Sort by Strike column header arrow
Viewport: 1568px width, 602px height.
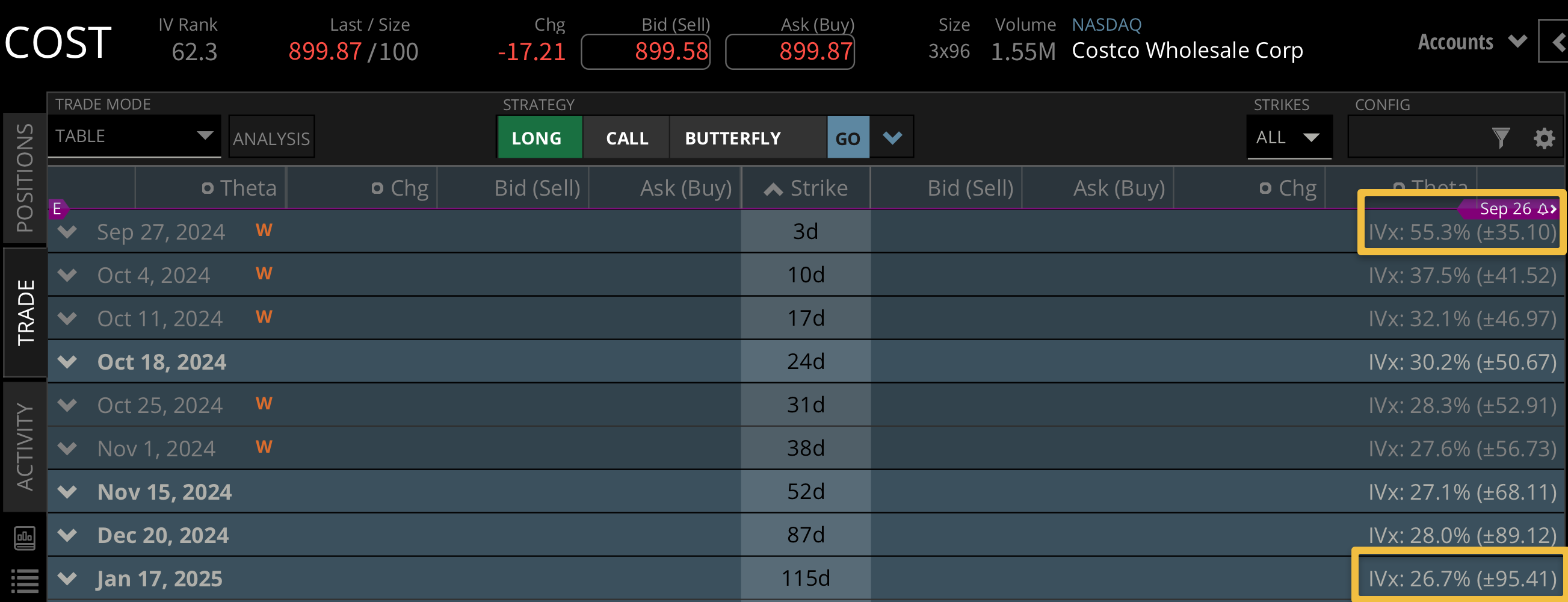[773, 190]
